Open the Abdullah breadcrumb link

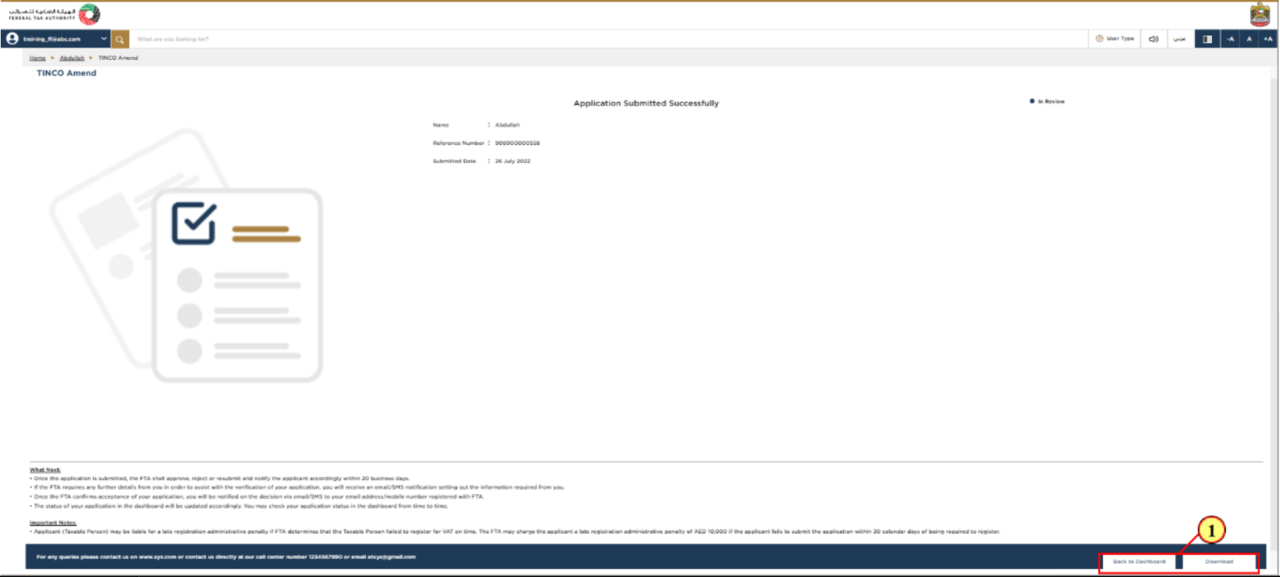click(72, 58)
